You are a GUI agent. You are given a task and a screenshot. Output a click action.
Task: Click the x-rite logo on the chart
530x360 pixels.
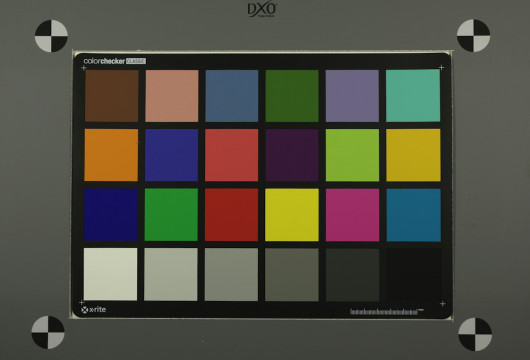[x=94, y=310]
